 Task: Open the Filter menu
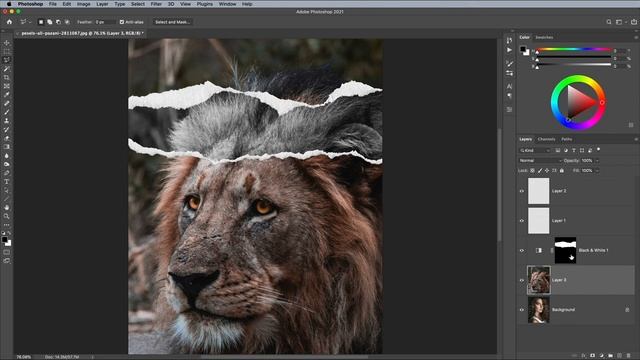tap(156, 4)
